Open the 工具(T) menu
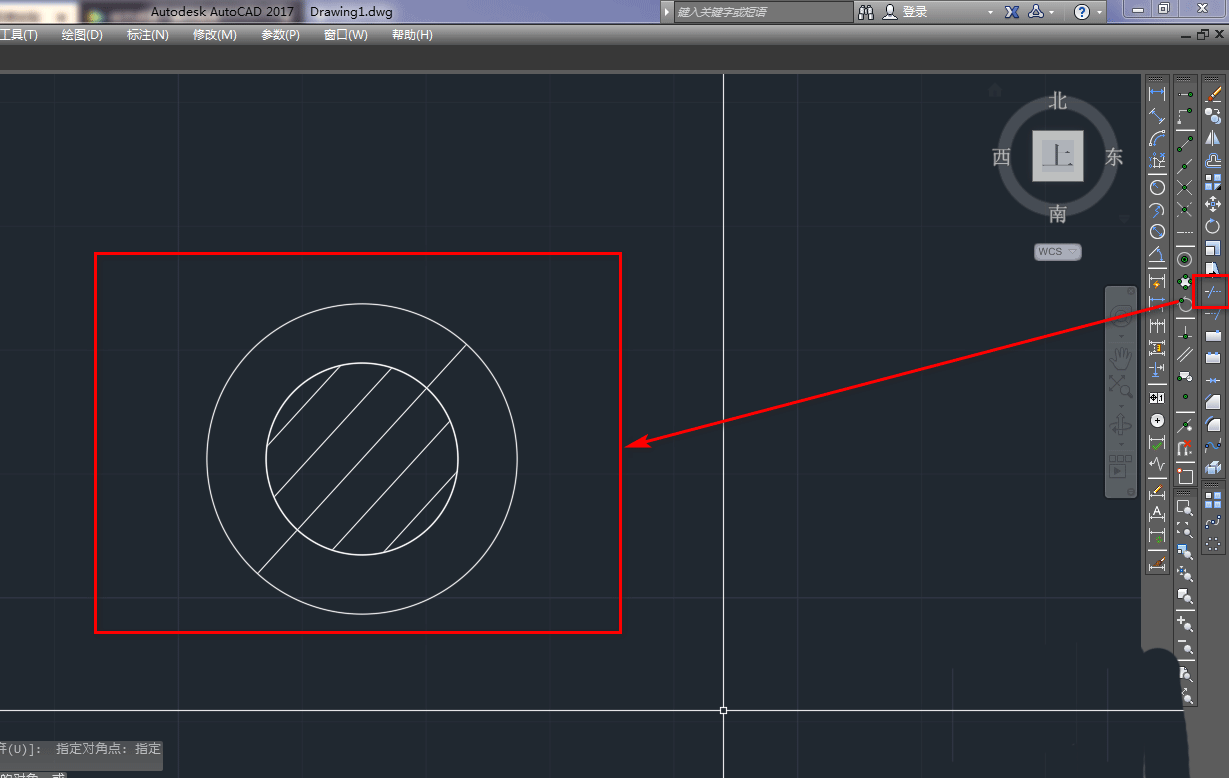 (x=17, y=35)
